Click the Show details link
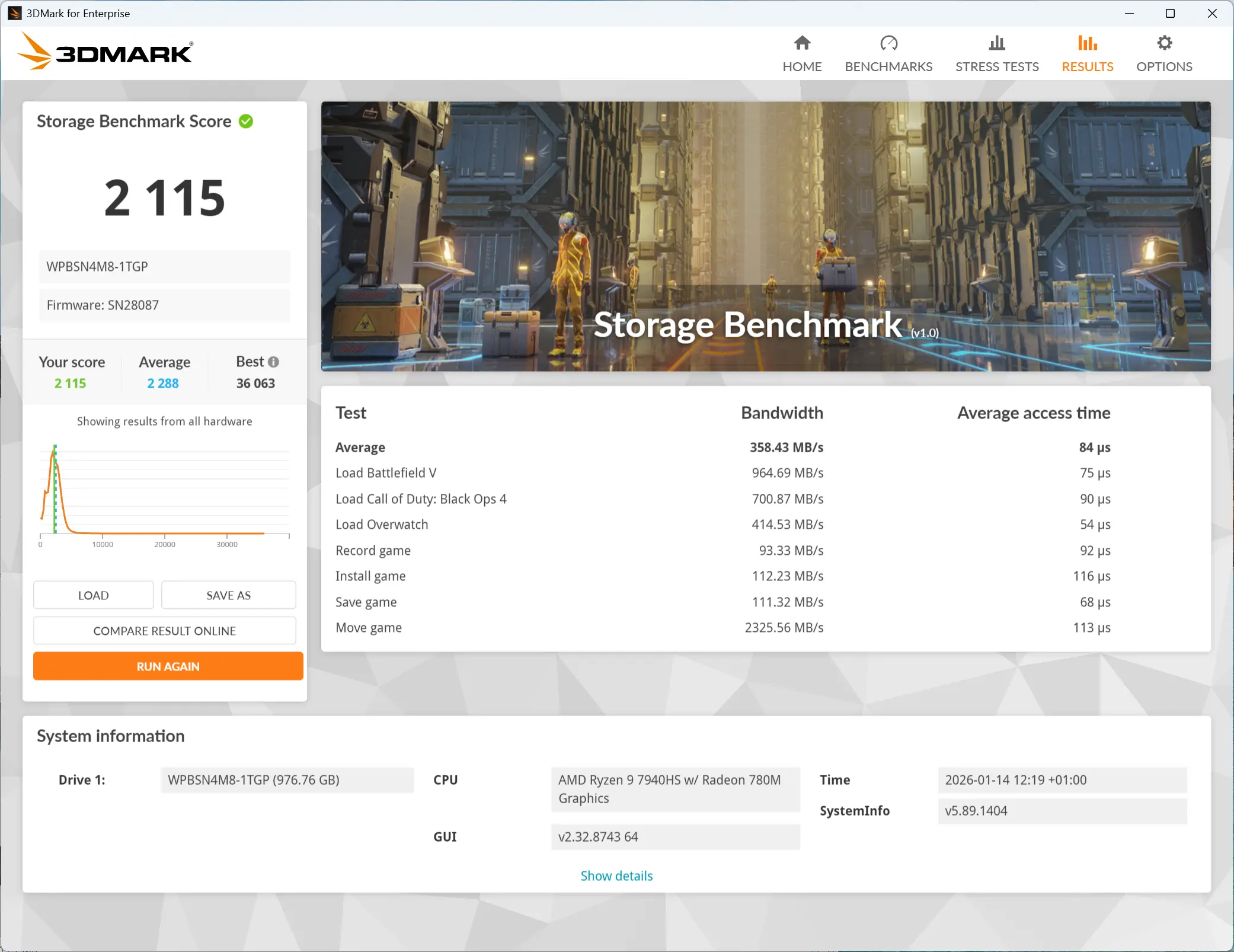Screen dimensions: 1234x952 616,876
